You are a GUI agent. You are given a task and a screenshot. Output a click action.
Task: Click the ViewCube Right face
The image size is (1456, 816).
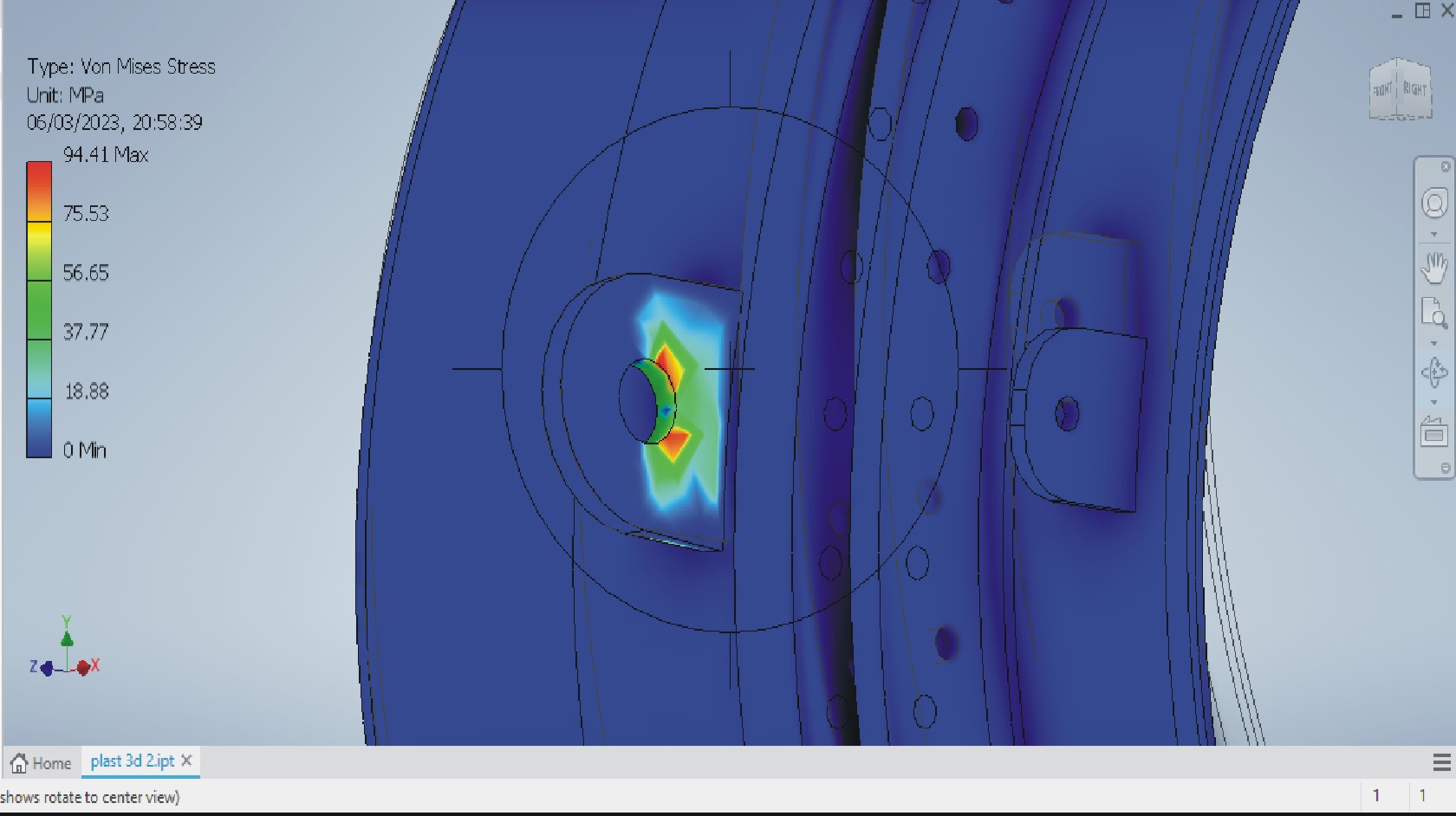[1414, 89]
